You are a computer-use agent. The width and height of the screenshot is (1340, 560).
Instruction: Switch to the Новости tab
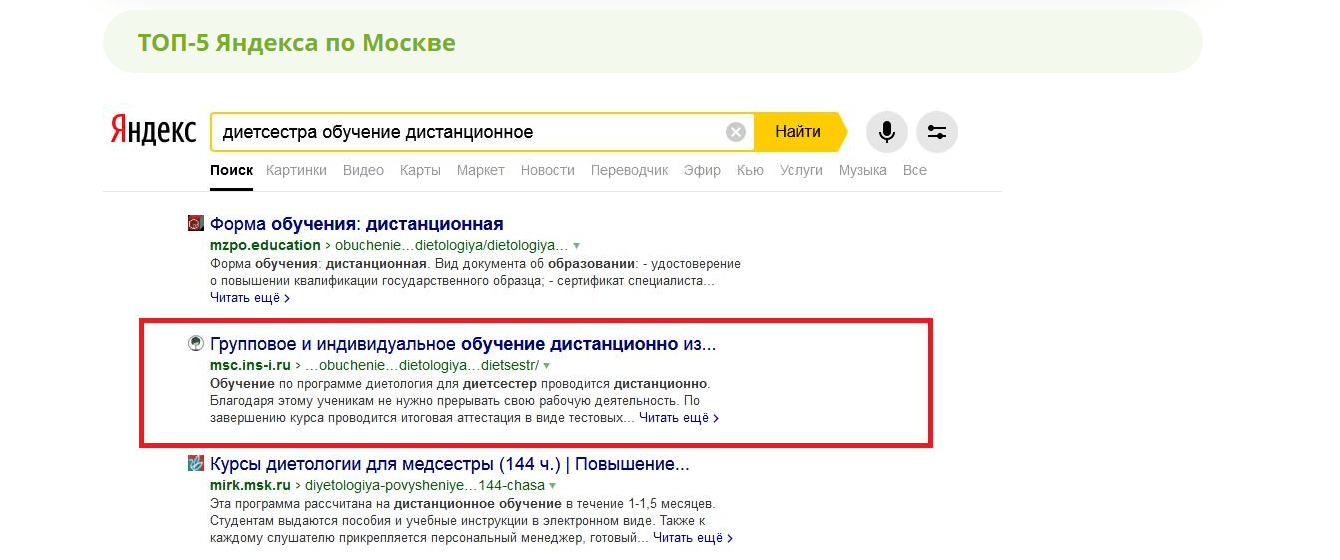[547, 170]
